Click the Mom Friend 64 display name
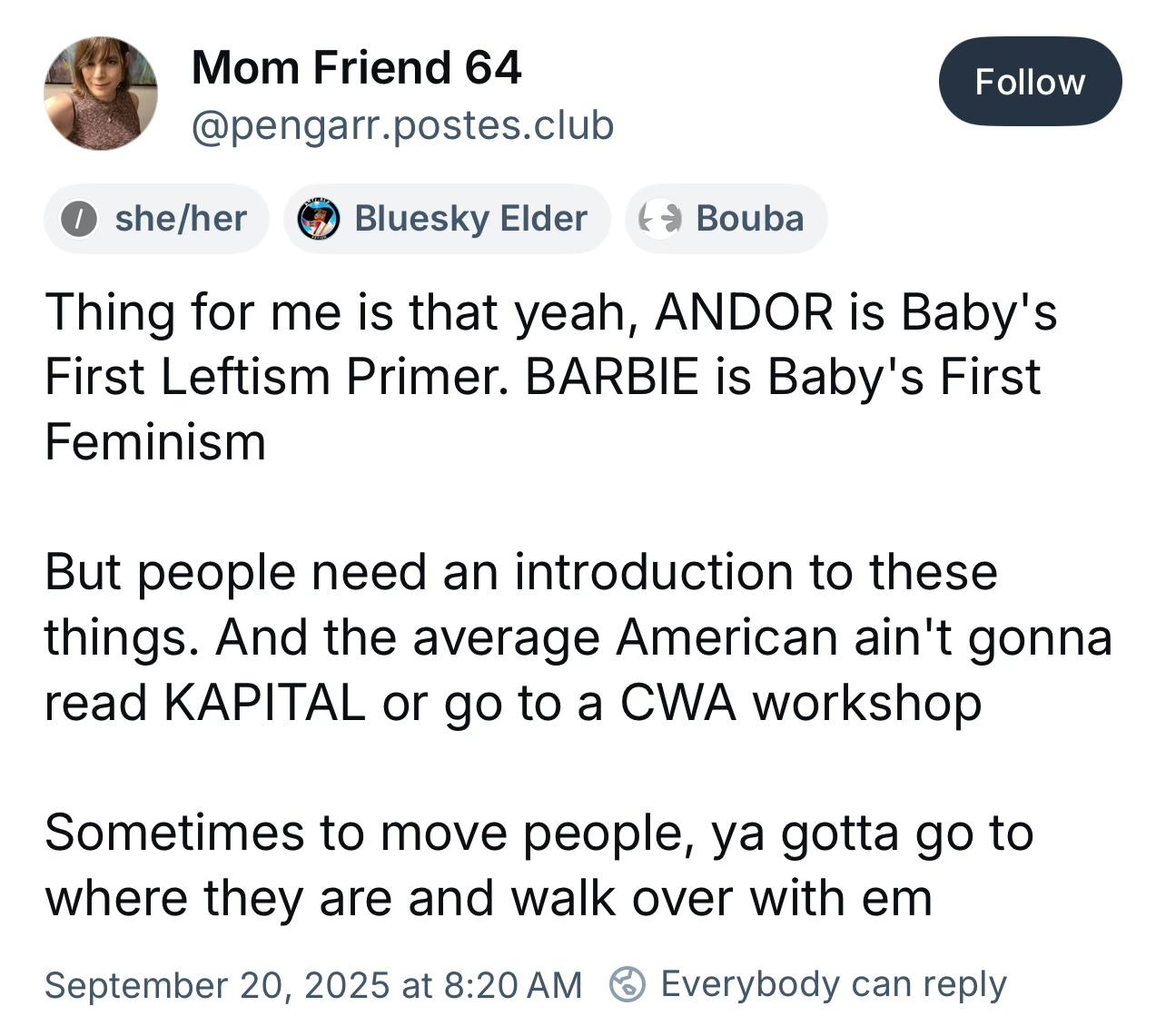The width and height of the screenshot is (1166, 1036). pyautogui.click(x=356, y=67)
